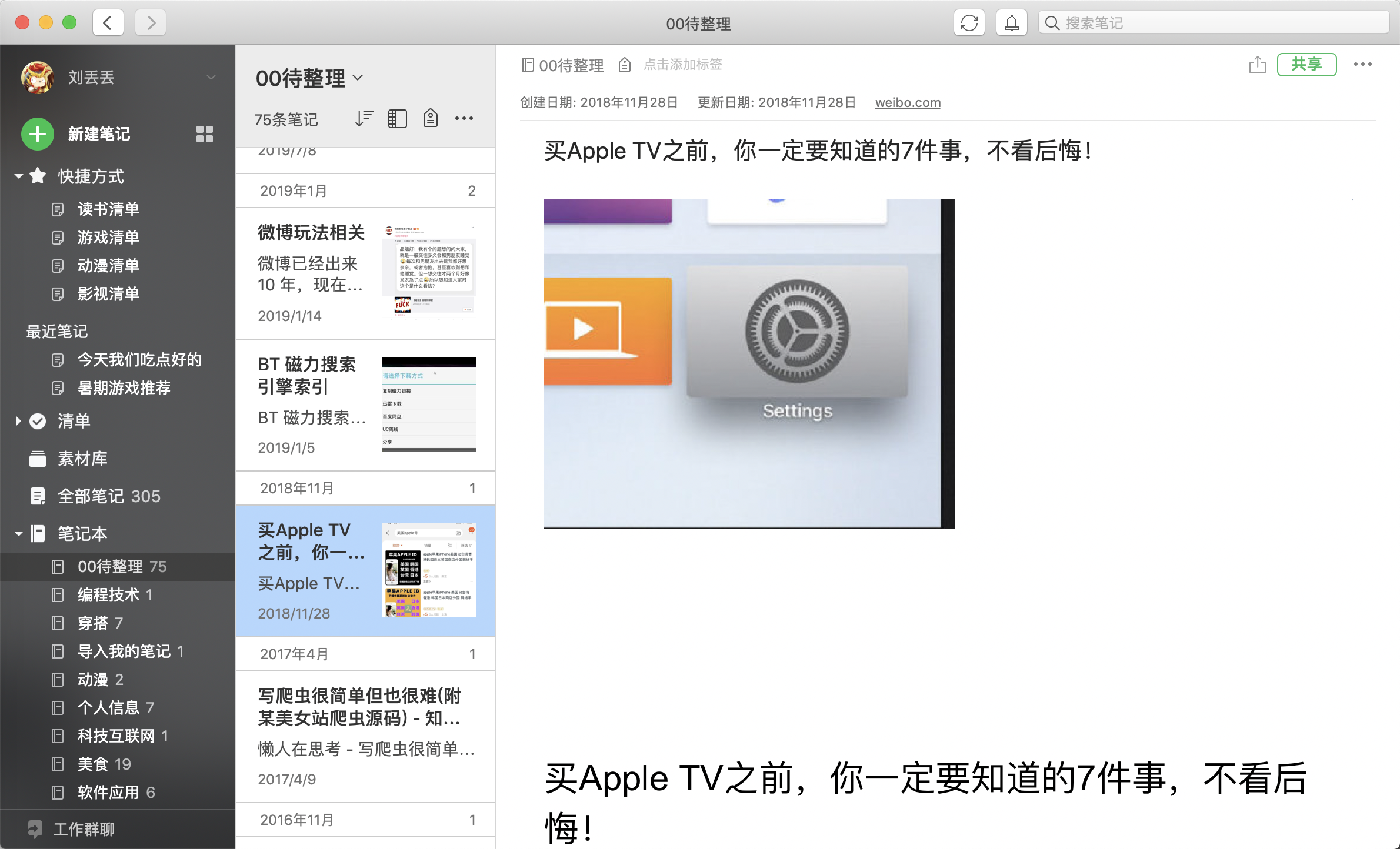Click 点击添加标签 to add a tag

[682, 65]
